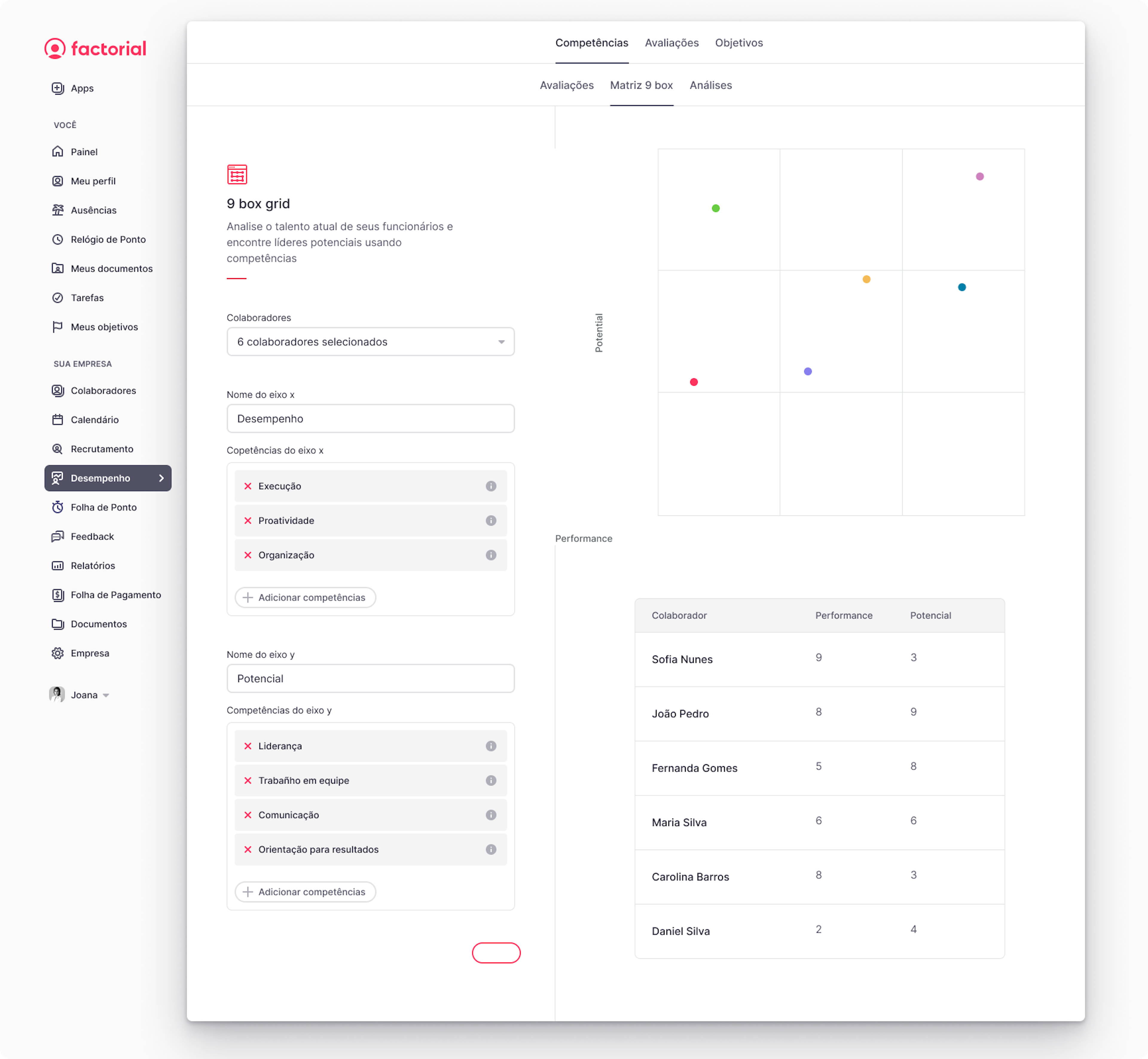Add competencies to y axis

(305, 892)
